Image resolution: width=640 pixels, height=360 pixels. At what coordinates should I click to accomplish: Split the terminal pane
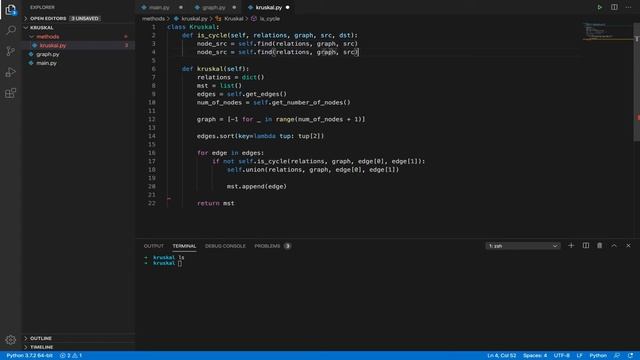tap(586, 246)
